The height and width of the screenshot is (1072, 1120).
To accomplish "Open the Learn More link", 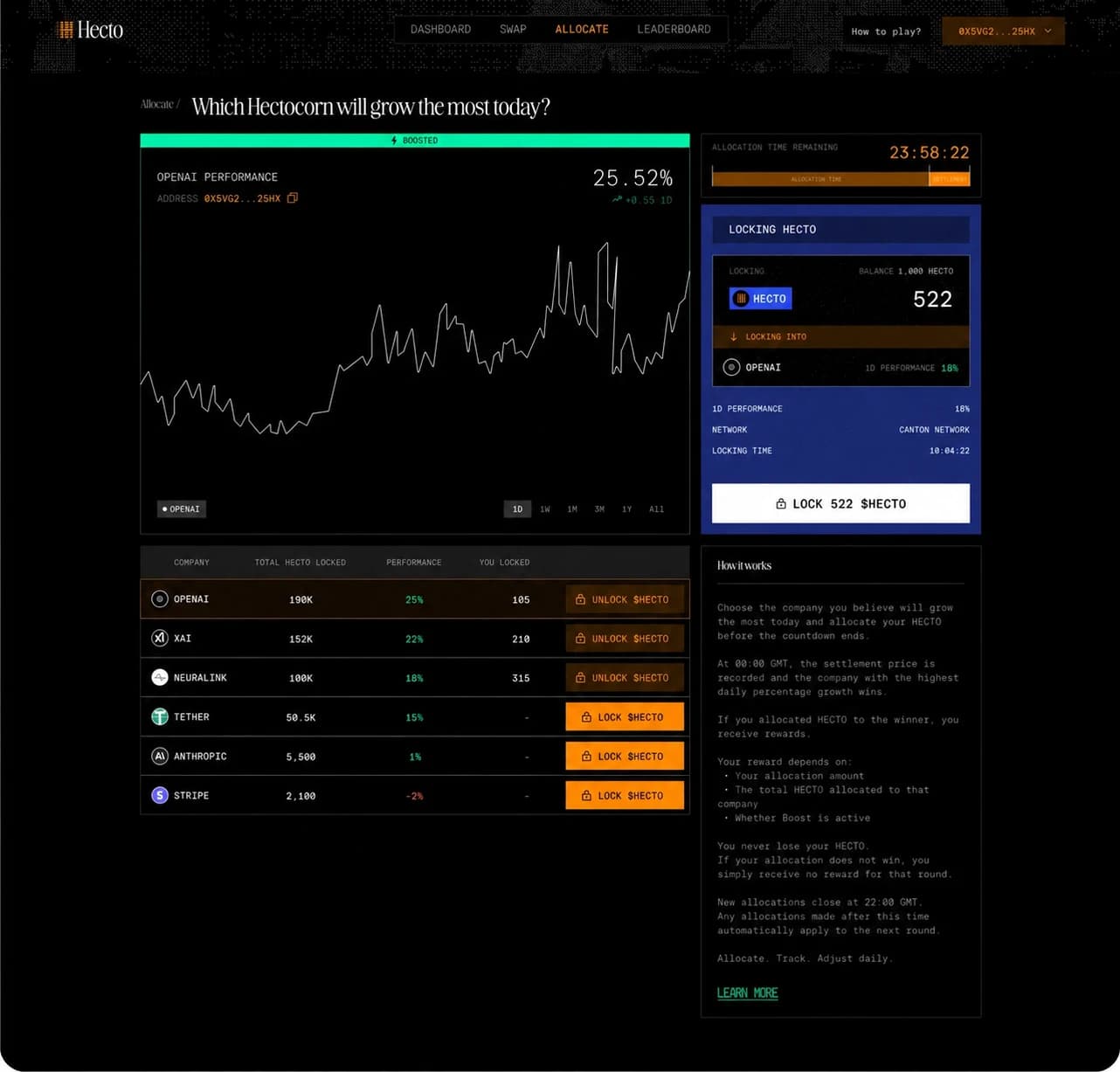I will [x=747, y=992].
